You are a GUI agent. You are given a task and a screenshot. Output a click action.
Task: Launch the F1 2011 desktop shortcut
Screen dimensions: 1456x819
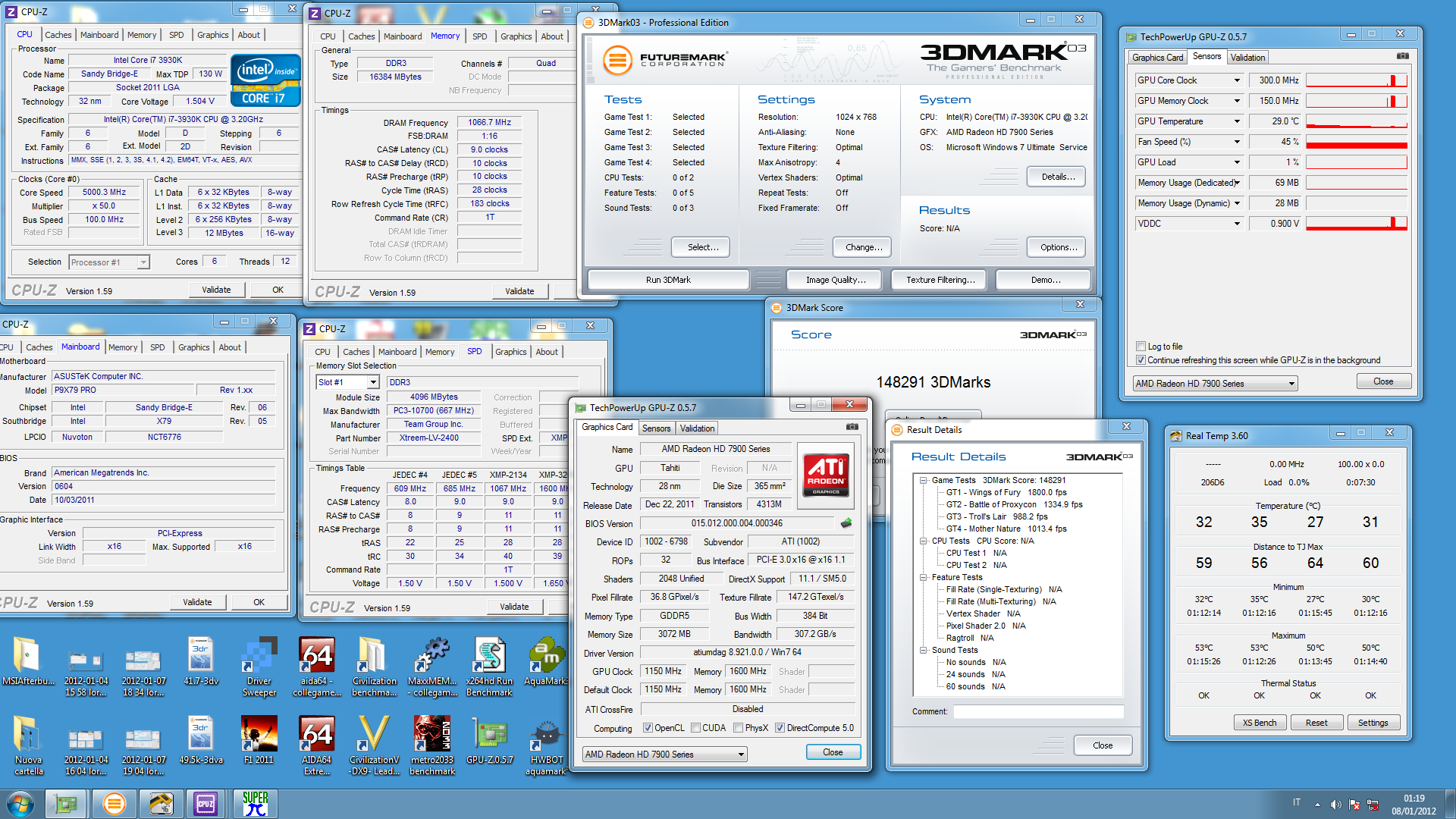click(x=259, y=740)
